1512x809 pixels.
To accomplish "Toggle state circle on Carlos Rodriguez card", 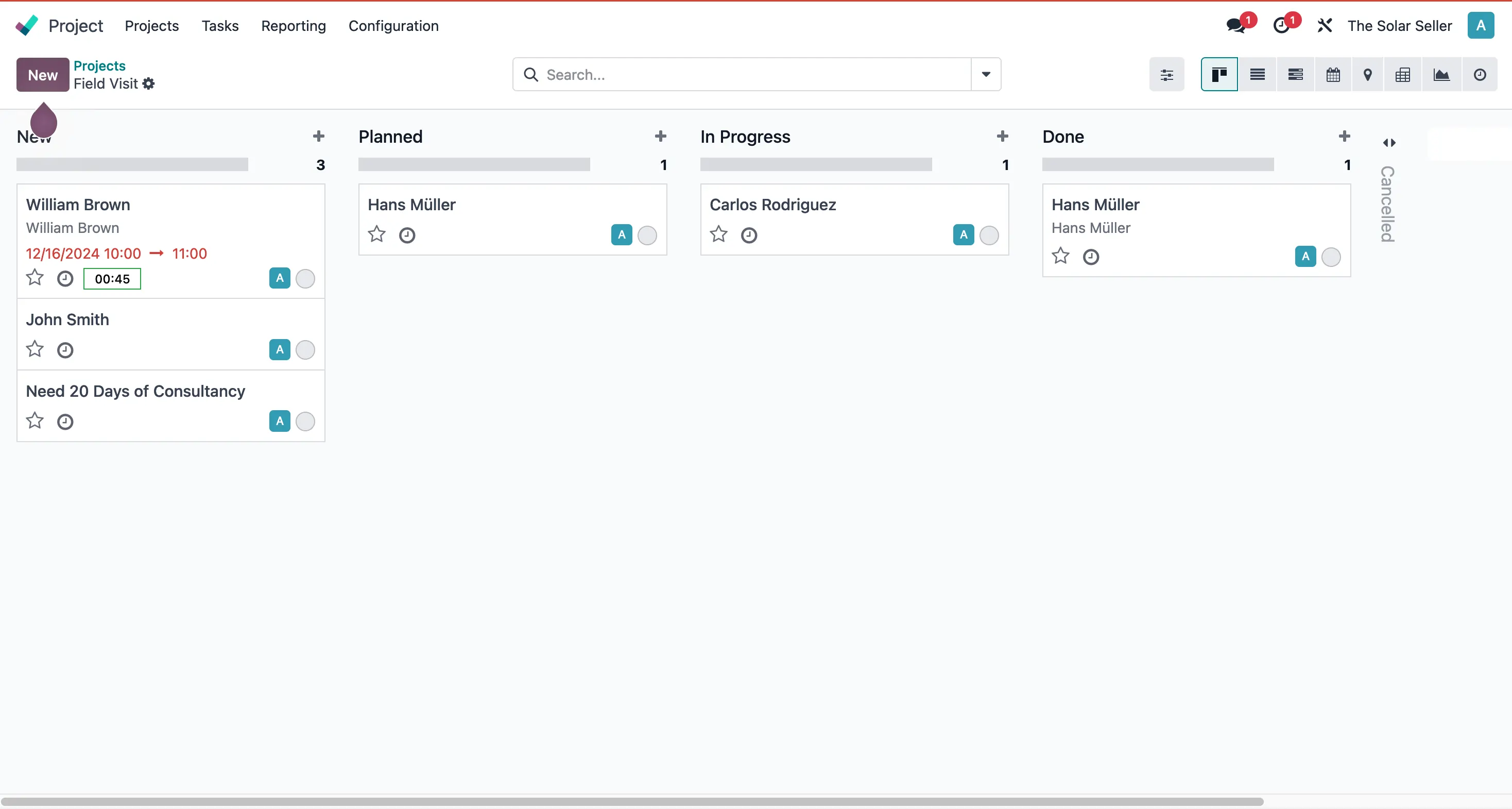I will (989, 235).
